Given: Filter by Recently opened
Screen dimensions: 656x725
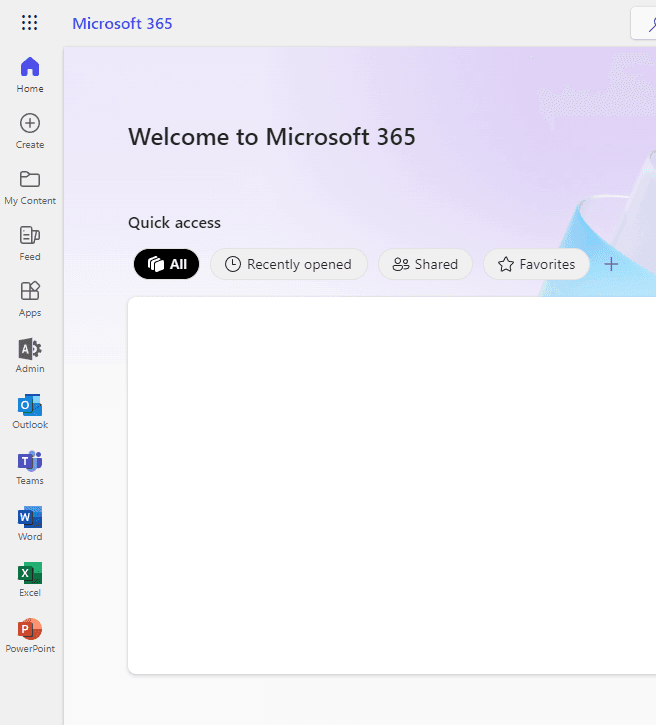Looking at the screenshot, I should (289, 264).
